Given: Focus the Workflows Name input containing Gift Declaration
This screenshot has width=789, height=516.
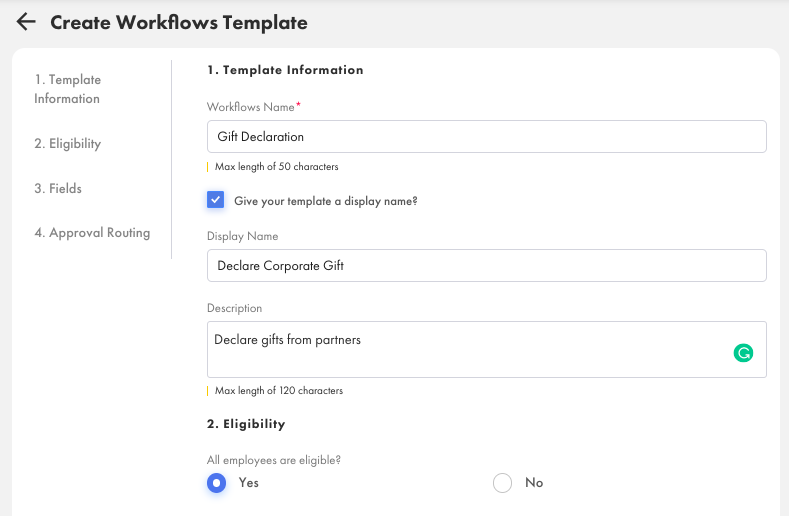Looking at the screenshot, I should [x=486, y=136].
